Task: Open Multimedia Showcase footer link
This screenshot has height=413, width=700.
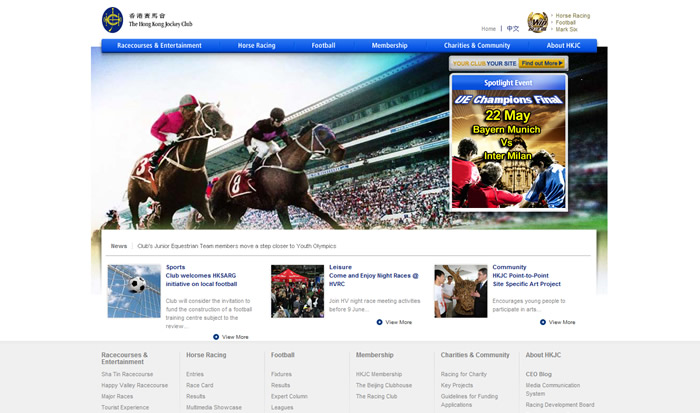Action: (214, 408)
